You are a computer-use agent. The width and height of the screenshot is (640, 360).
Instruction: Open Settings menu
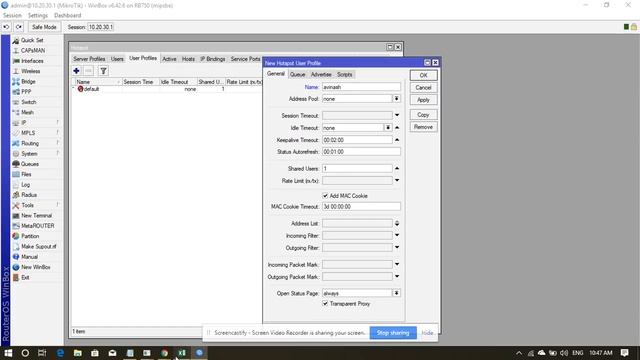(x=38, y=15)
